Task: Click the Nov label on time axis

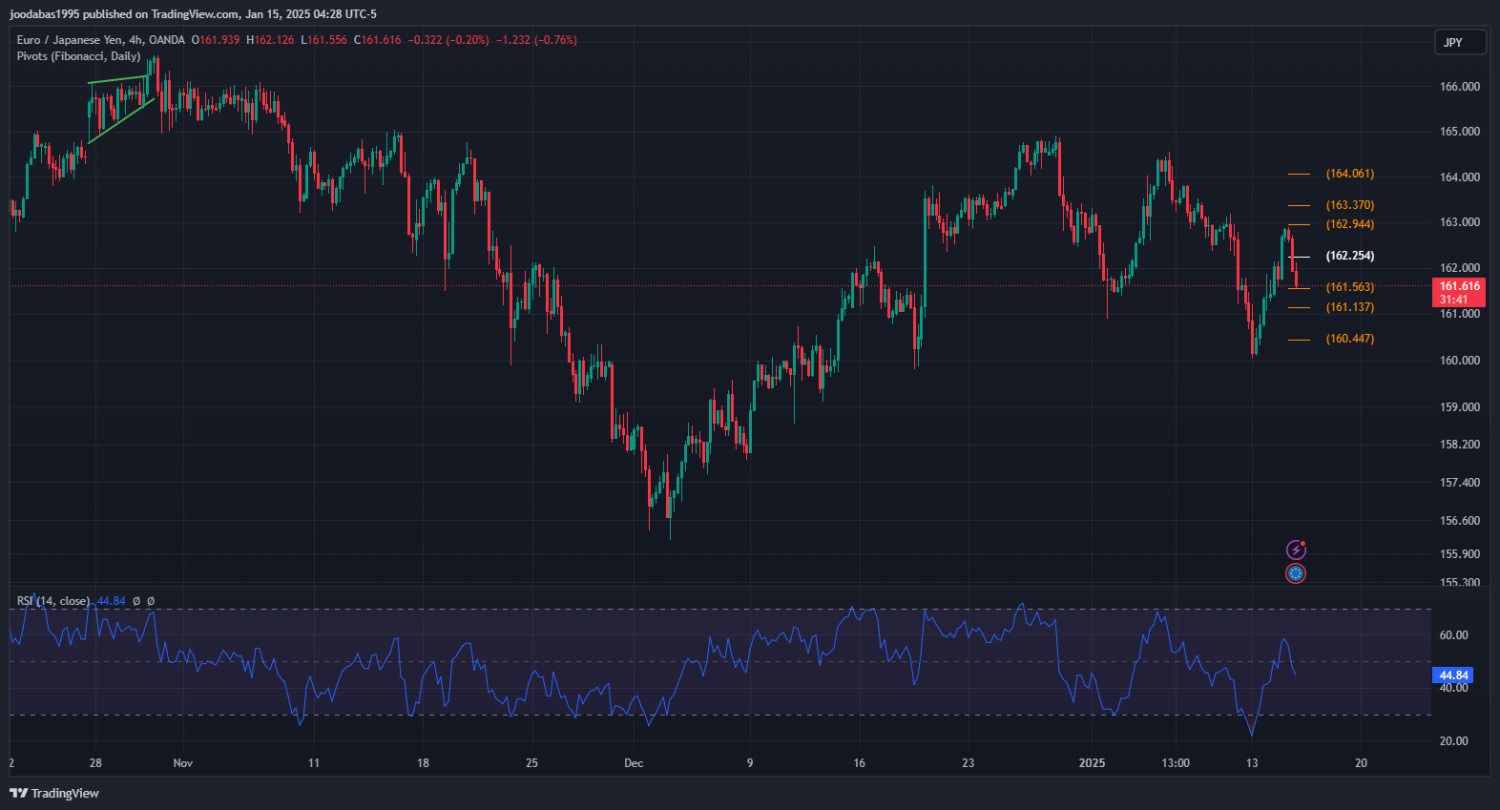Action: tap(182, 762)
